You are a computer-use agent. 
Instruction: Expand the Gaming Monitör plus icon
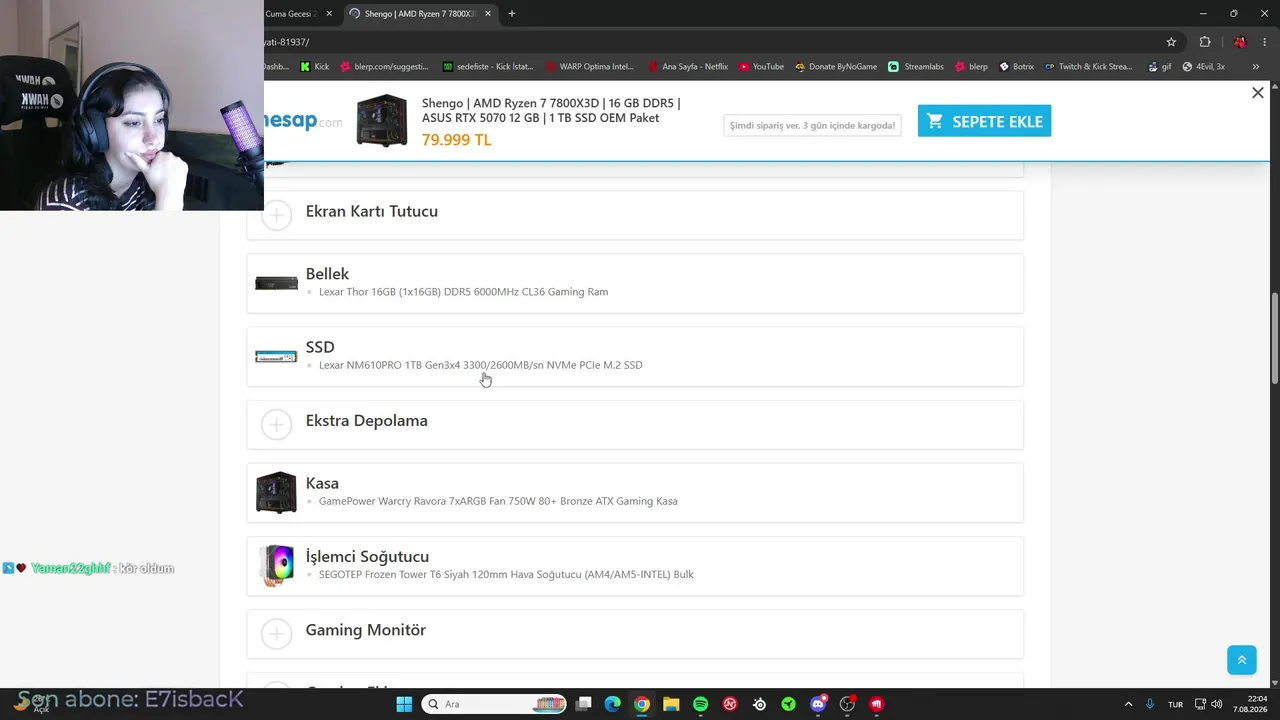tap(276, 633)
